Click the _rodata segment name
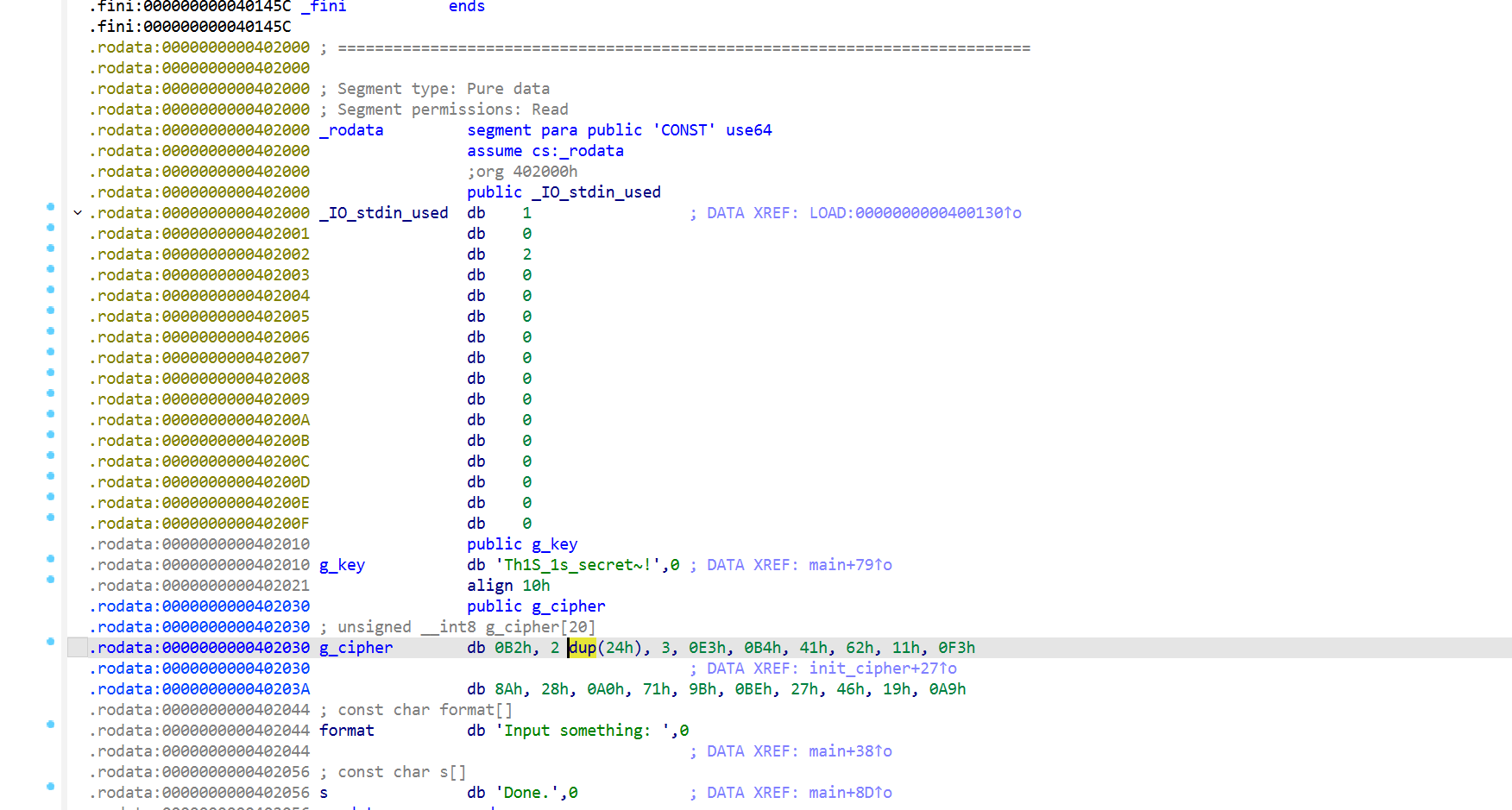Viewport: 1512px width, 810px height. [x=351, y=130]
